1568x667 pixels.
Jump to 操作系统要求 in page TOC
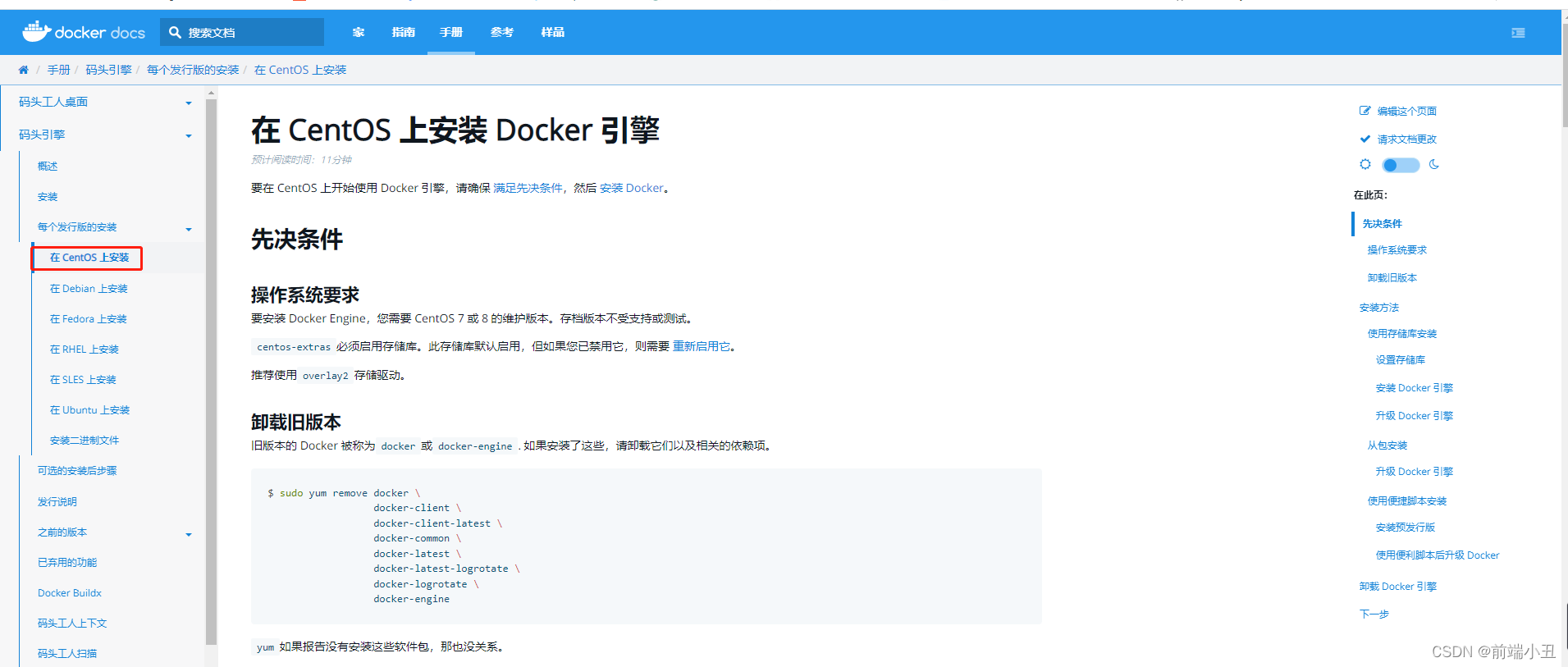pos(1397,250)
